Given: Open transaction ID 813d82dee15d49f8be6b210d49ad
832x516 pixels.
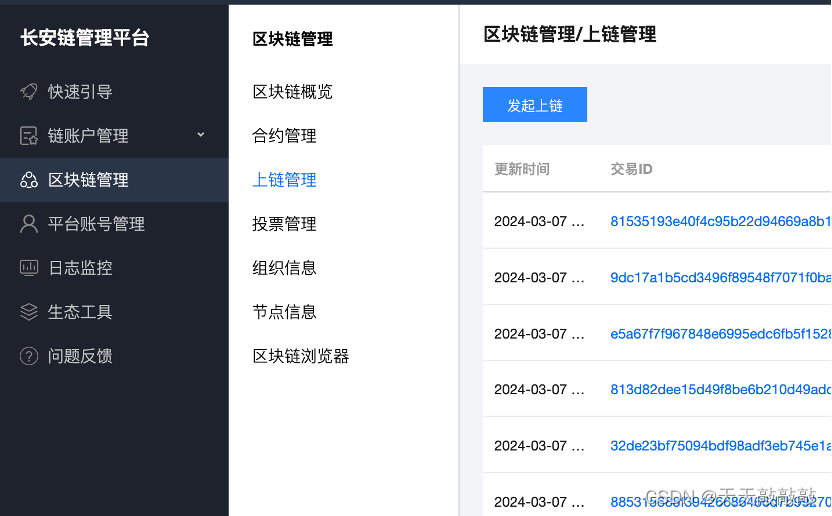Looking at the screenshot, I should click(721, 390).
